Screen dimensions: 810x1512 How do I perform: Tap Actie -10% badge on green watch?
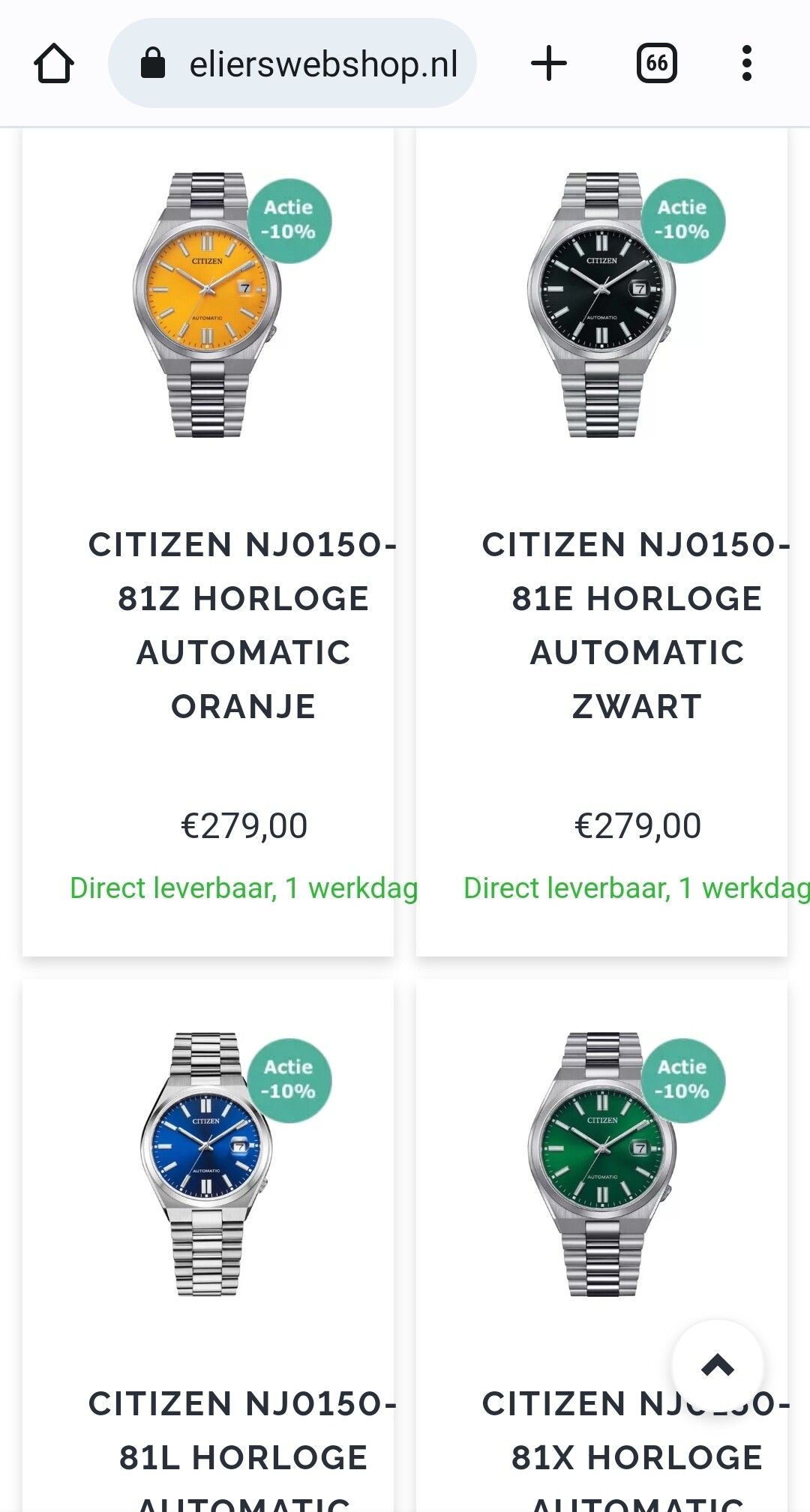(682, 1080)
